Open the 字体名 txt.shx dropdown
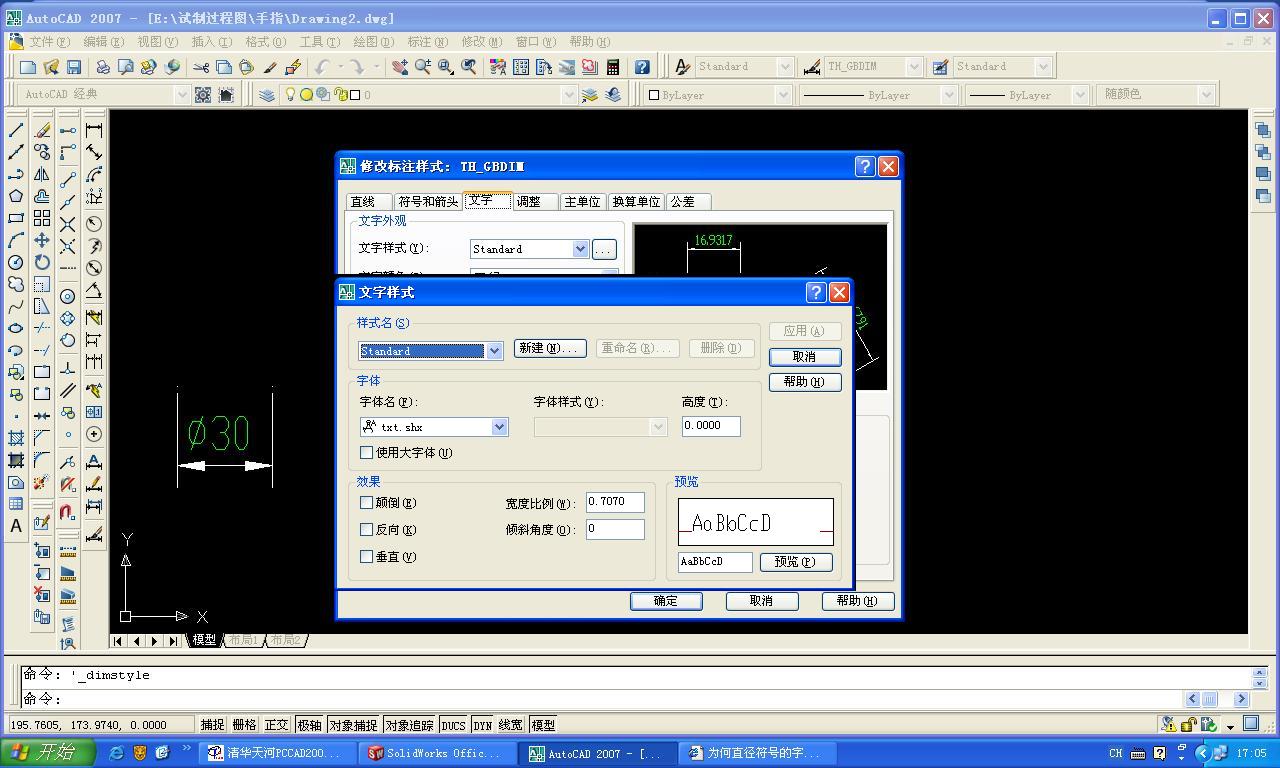Viewport: 1280px width, 768px height. click(x=499, y=427)
